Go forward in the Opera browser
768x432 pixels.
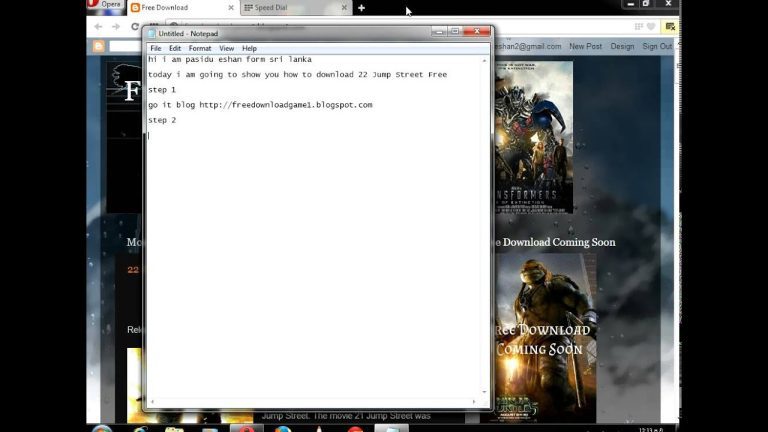pyautogui.click(x=116, y=26)
